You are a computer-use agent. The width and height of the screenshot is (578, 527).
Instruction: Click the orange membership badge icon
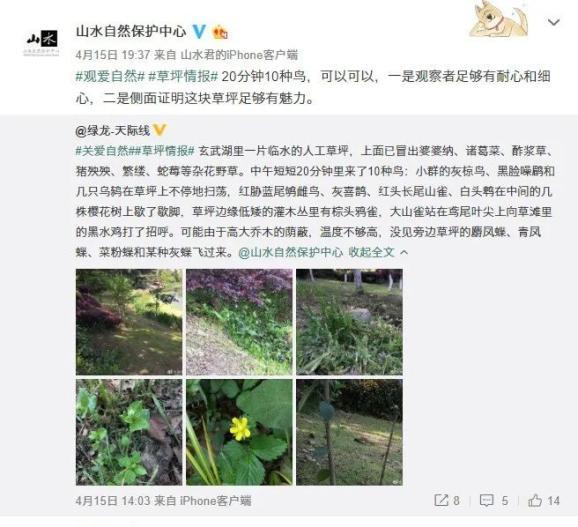click(220, 32)
